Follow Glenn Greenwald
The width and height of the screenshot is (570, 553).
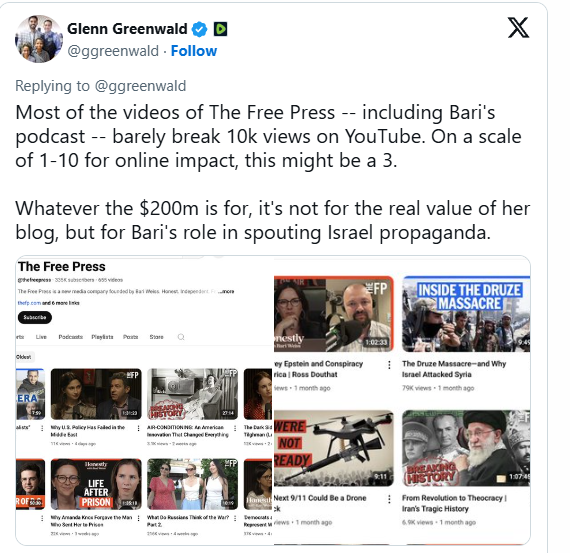pos(194,51)
